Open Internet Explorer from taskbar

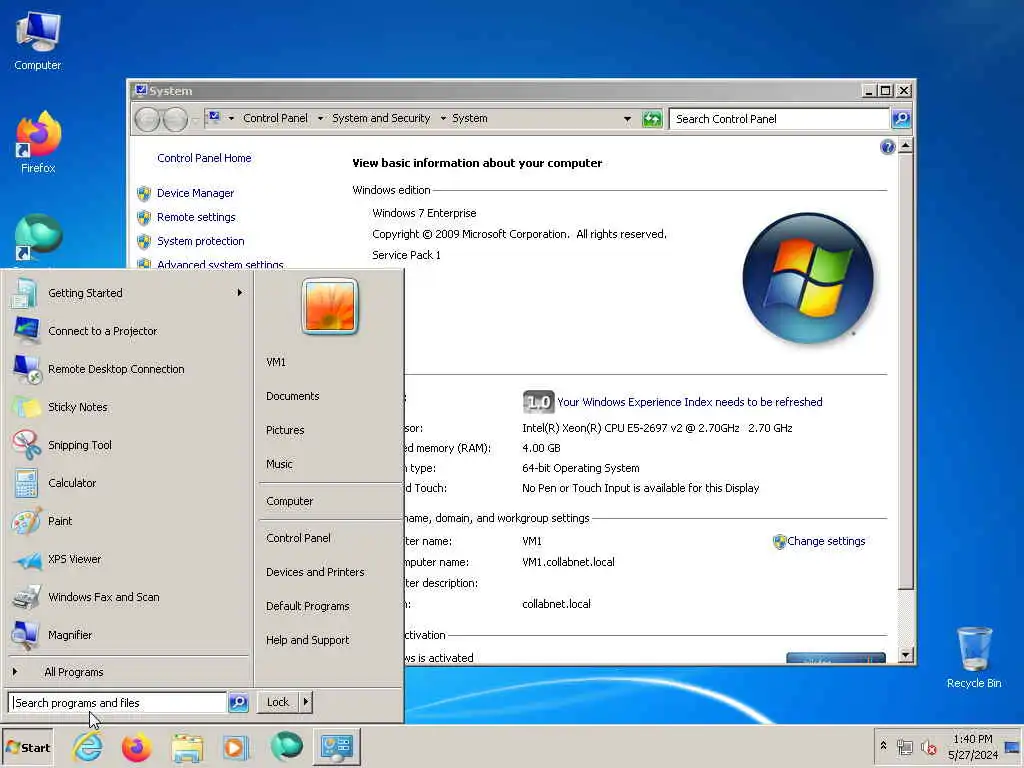pos(88,747)
